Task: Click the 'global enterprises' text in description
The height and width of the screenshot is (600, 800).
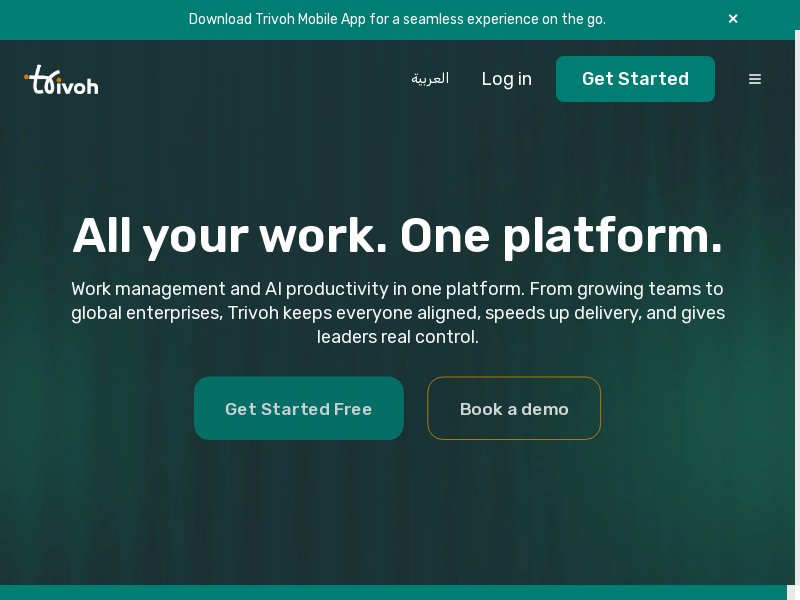Action: click(145, 313)
